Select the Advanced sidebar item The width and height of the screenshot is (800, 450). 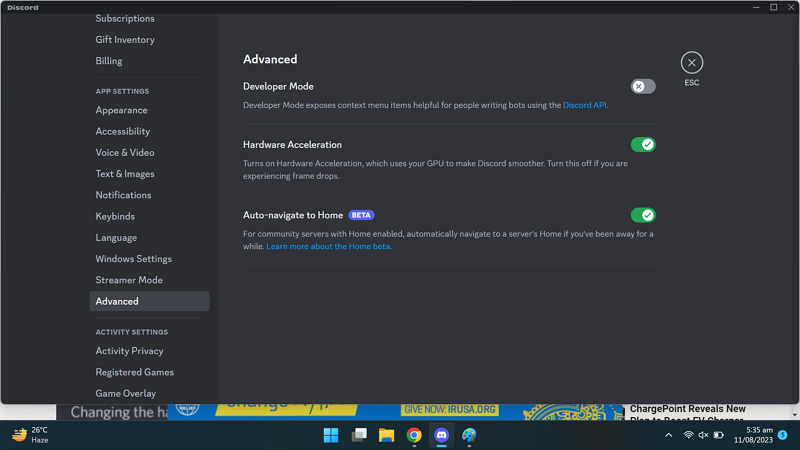click(x=149, y=302)
